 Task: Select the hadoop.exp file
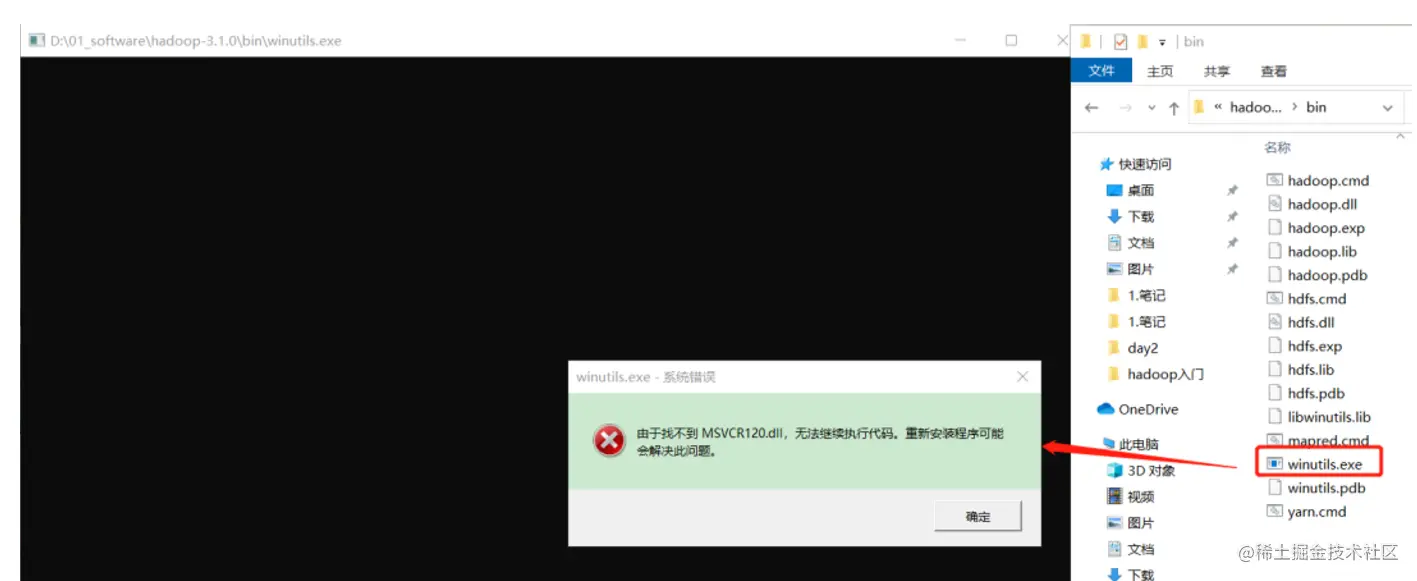[1326, 228]
